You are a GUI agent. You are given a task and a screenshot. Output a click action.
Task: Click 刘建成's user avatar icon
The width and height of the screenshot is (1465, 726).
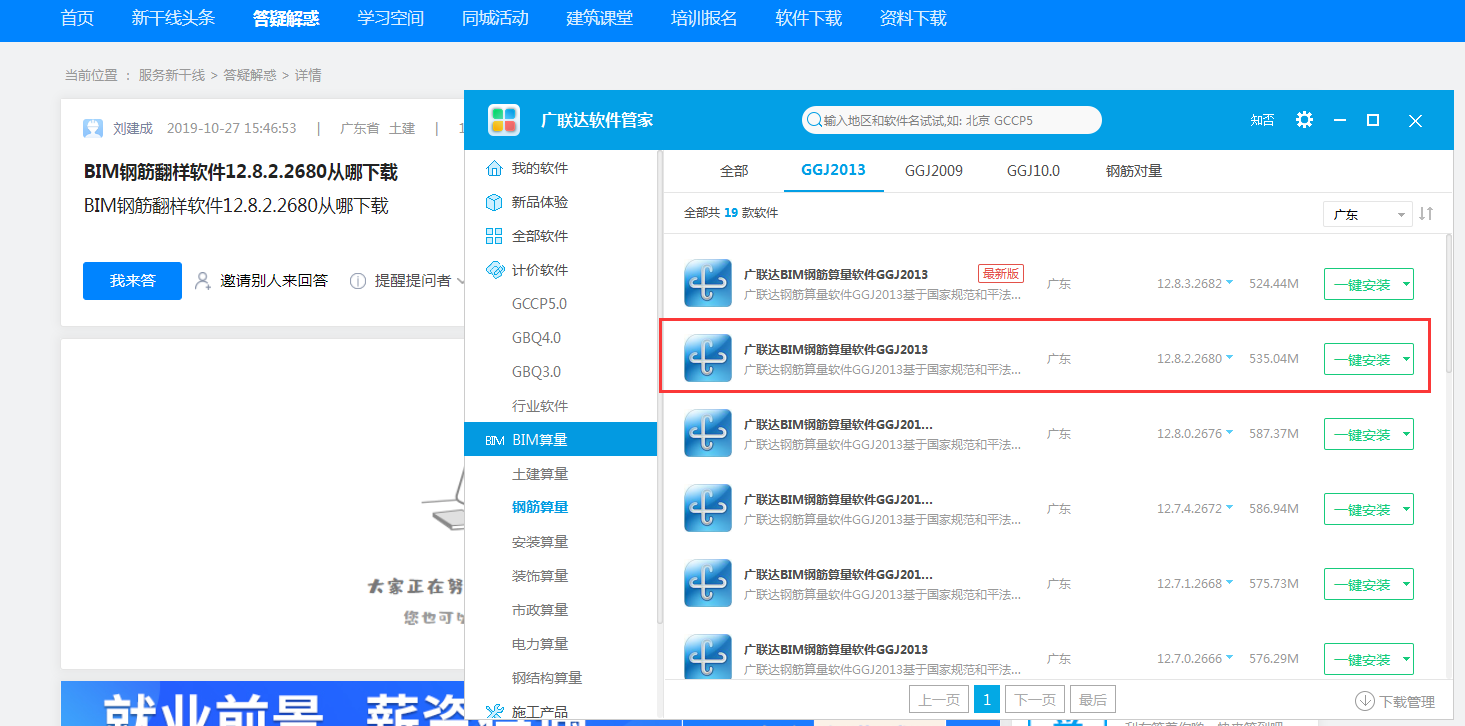[93, 128]
